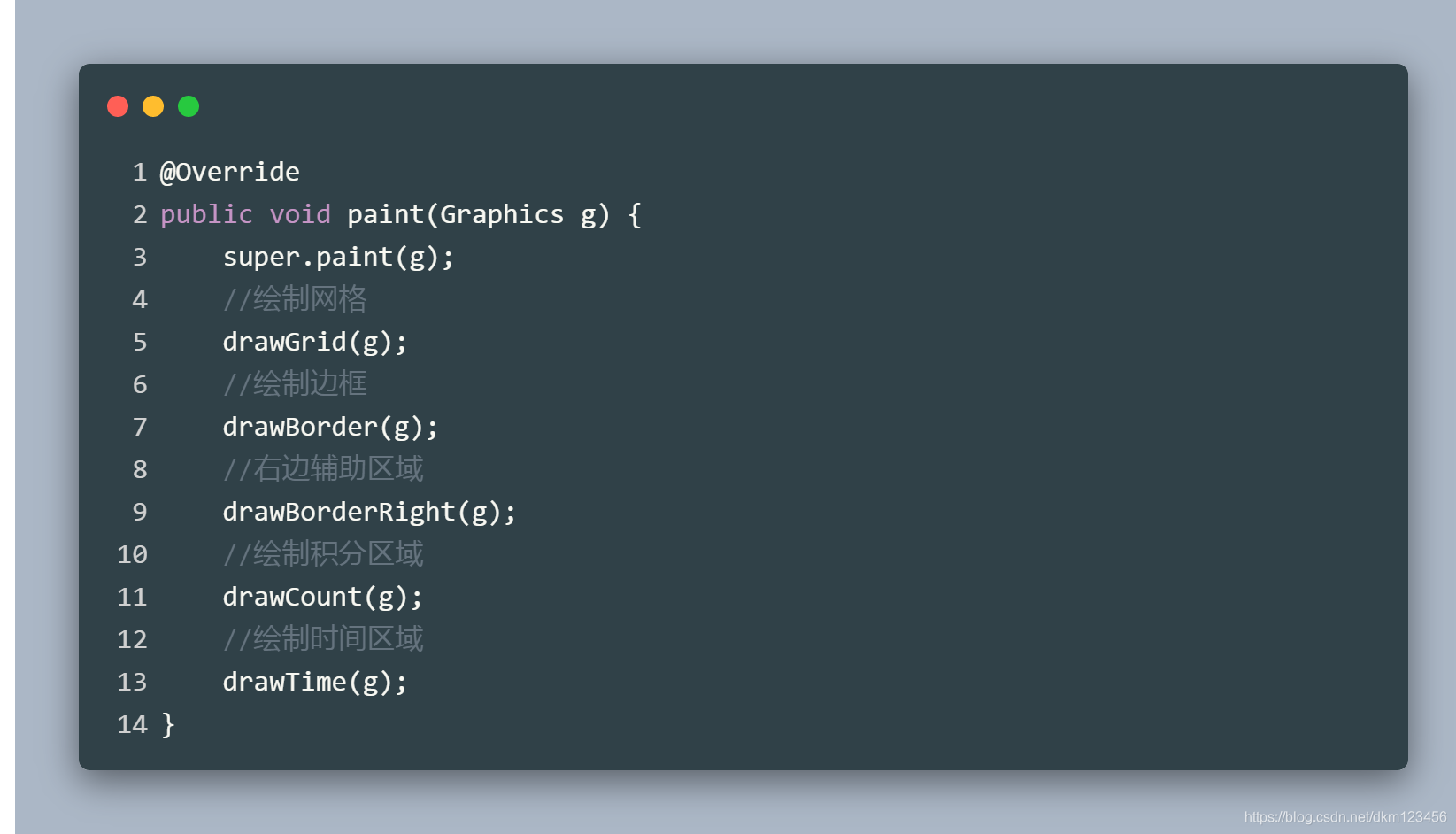Click the drawCount(g); call
The width and height of the screenshot is (1456, 834).
pyautogui.click(x=323, y=598)
